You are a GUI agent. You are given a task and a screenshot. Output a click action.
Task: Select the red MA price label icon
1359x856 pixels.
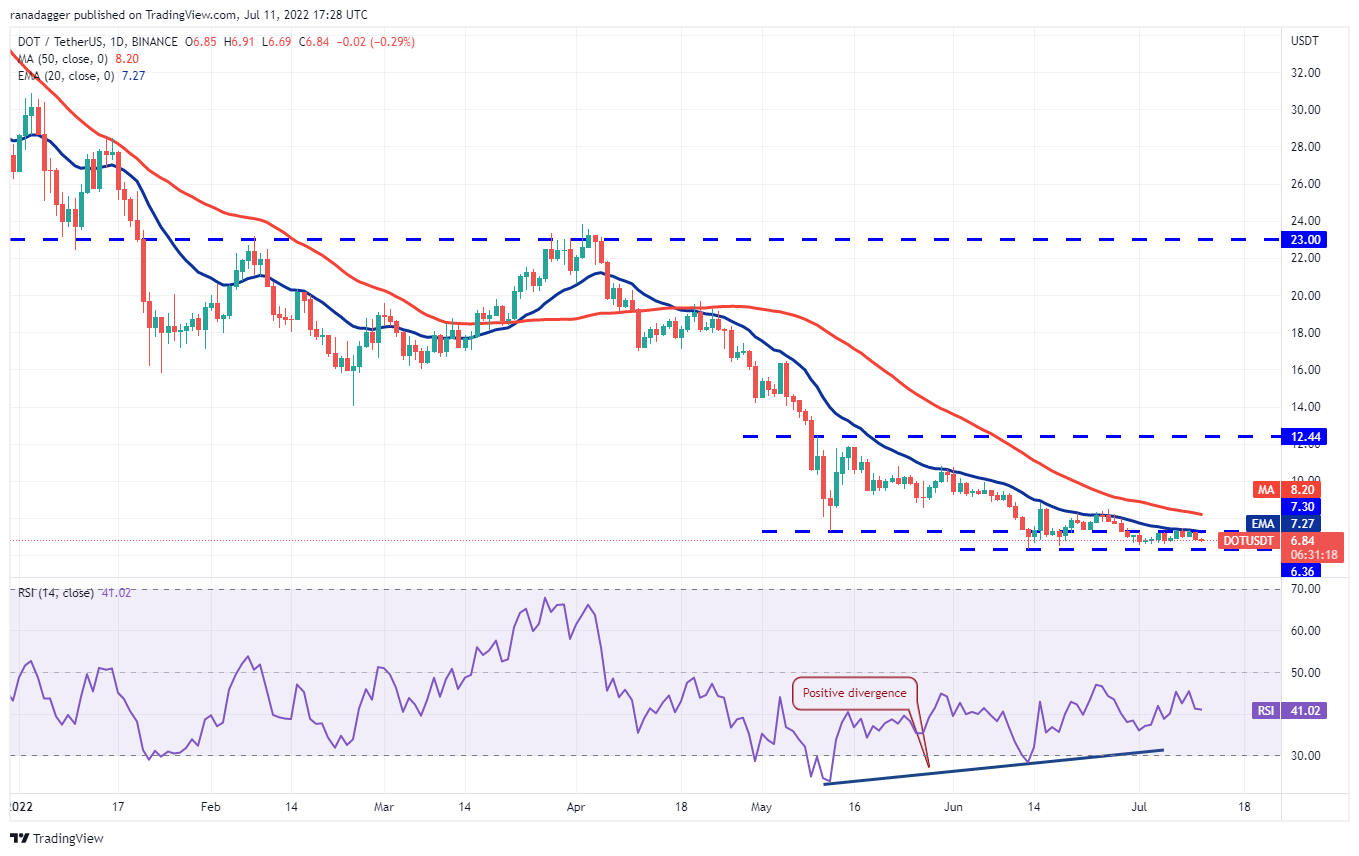[1265, 490]
